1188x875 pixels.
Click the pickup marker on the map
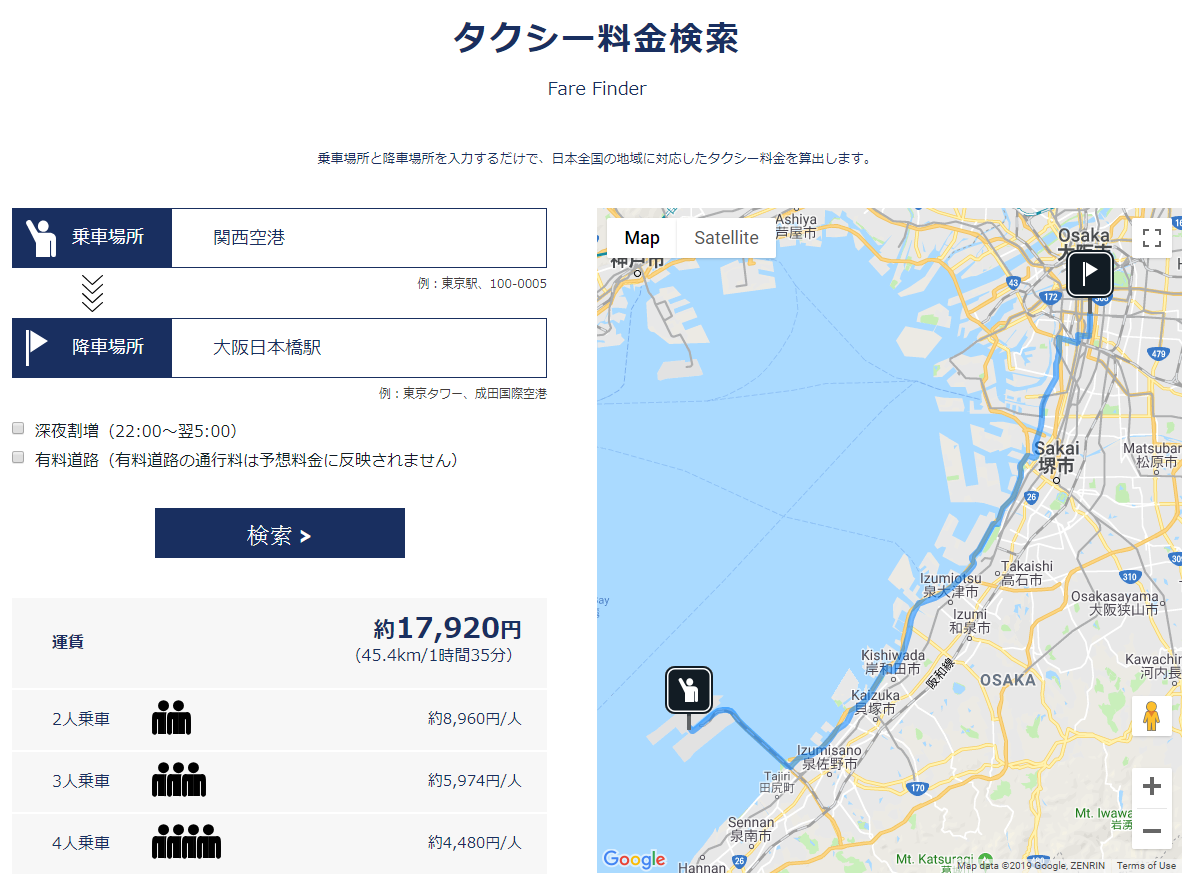pyautogui.click(x=689, y=691)
